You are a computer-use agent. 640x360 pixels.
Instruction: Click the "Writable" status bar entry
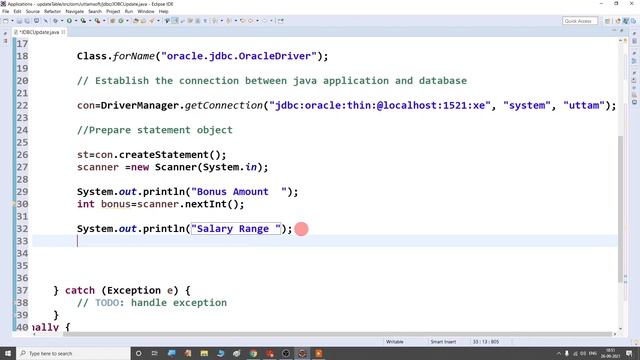[x=394, y=342]
